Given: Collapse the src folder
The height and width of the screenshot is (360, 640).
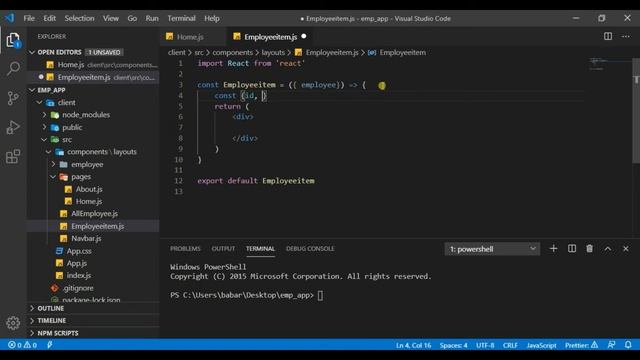Looking at the screenshot, I should 44,140.
